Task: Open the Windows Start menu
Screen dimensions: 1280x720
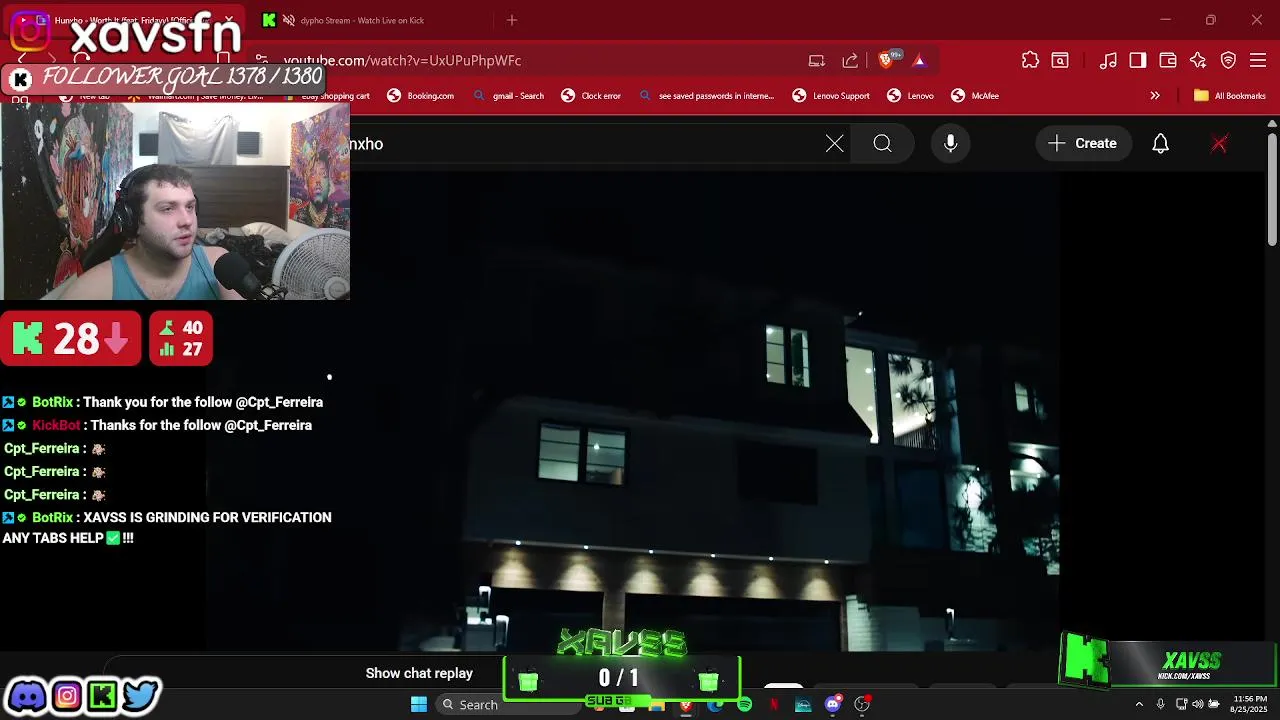Action: pos(419,704)
